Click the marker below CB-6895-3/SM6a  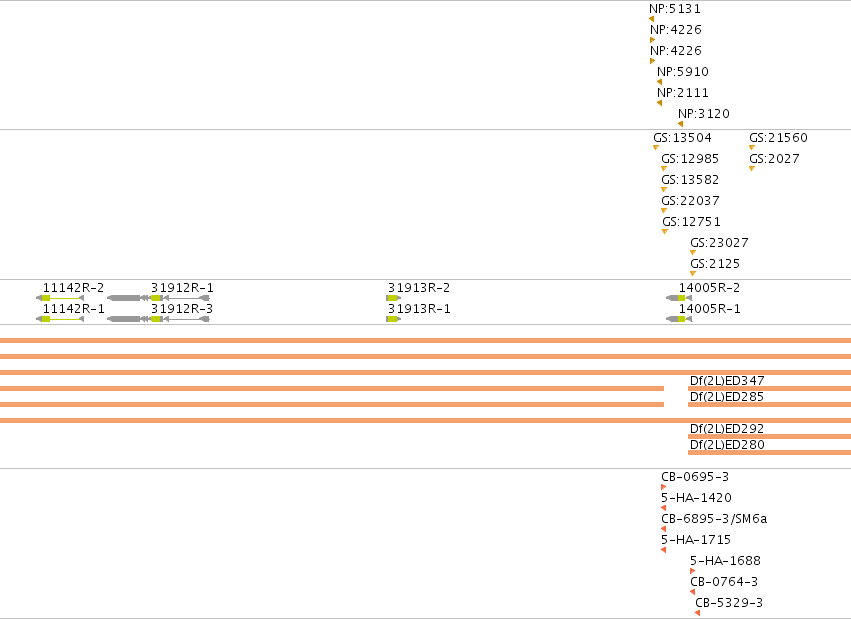663,529
